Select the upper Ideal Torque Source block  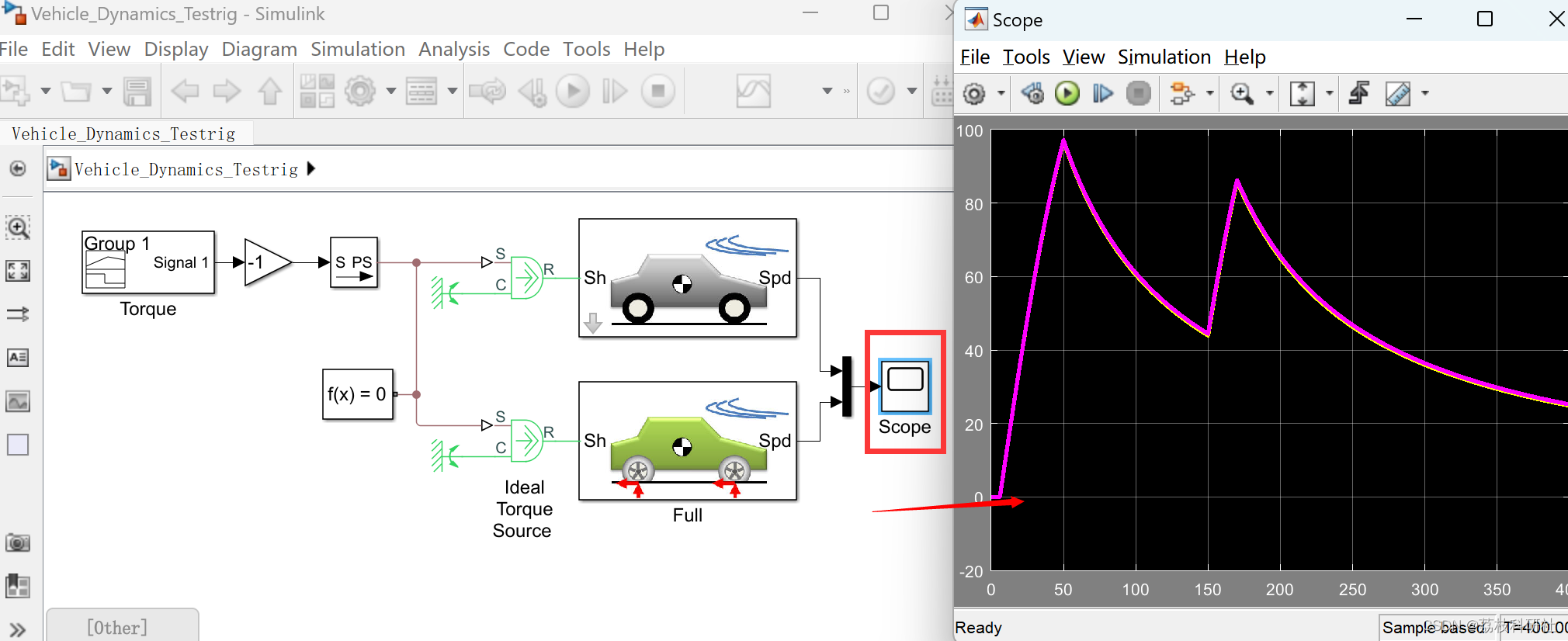click(x=527, y=277)
